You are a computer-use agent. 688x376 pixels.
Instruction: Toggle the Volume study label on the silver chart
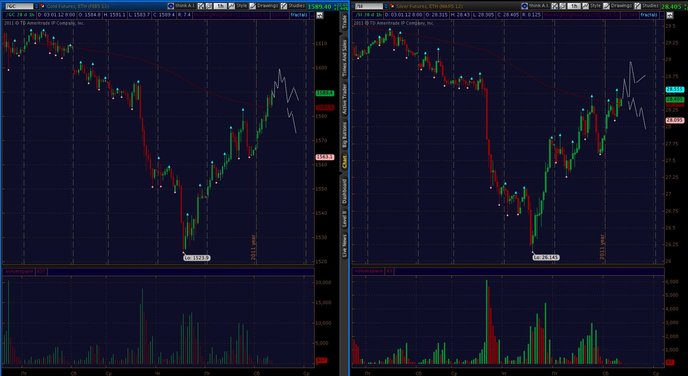coord(369,272)
